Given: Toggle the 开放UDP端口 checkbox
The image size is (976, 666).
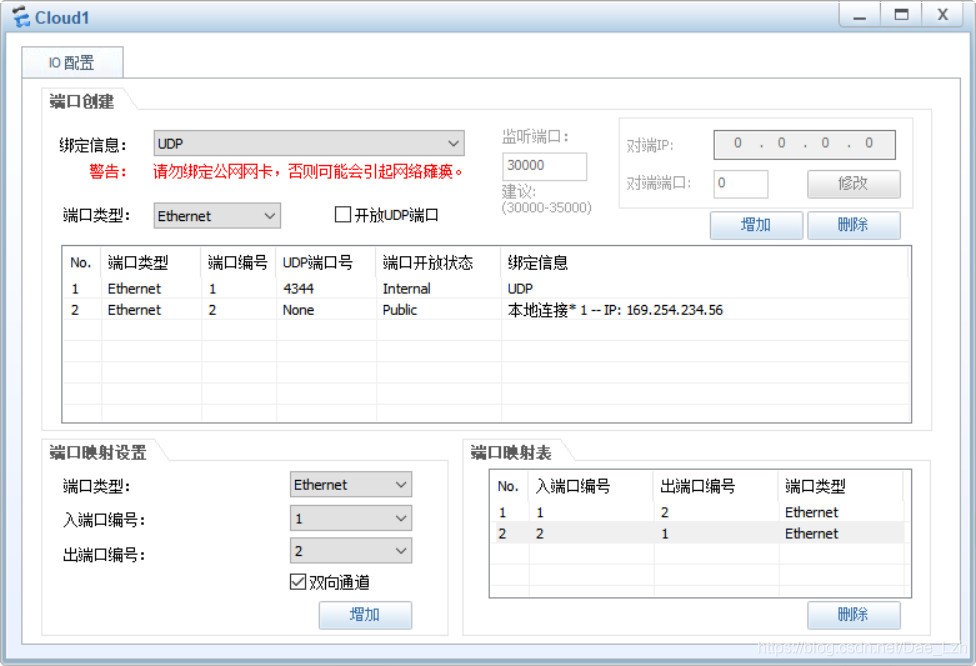Looking at the screenshot, I should pyautogui.click(x=343, y=215).
